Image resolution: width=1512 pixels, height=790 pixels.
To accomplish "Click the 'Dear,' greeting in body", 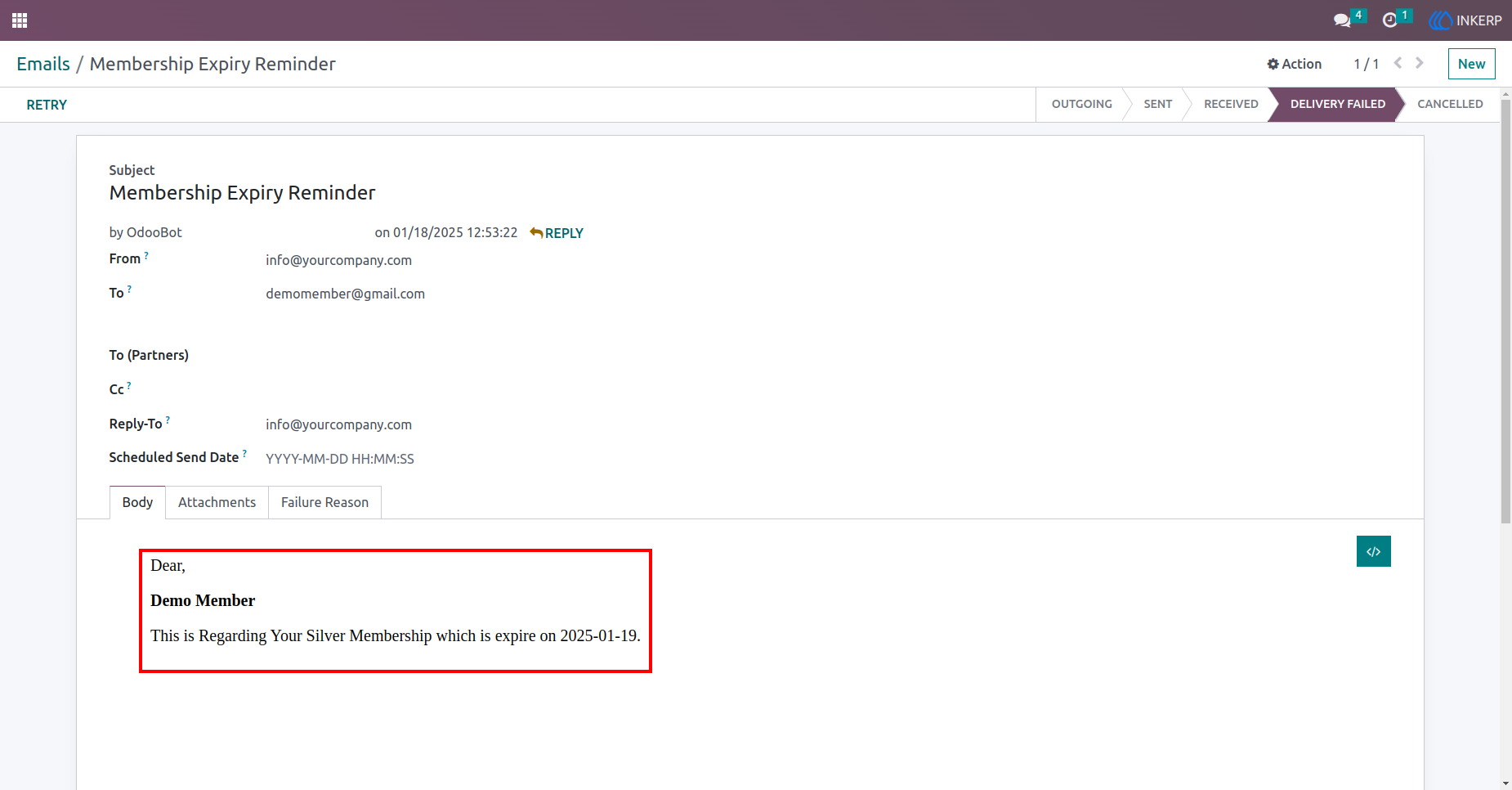I will tap(168, 566).
